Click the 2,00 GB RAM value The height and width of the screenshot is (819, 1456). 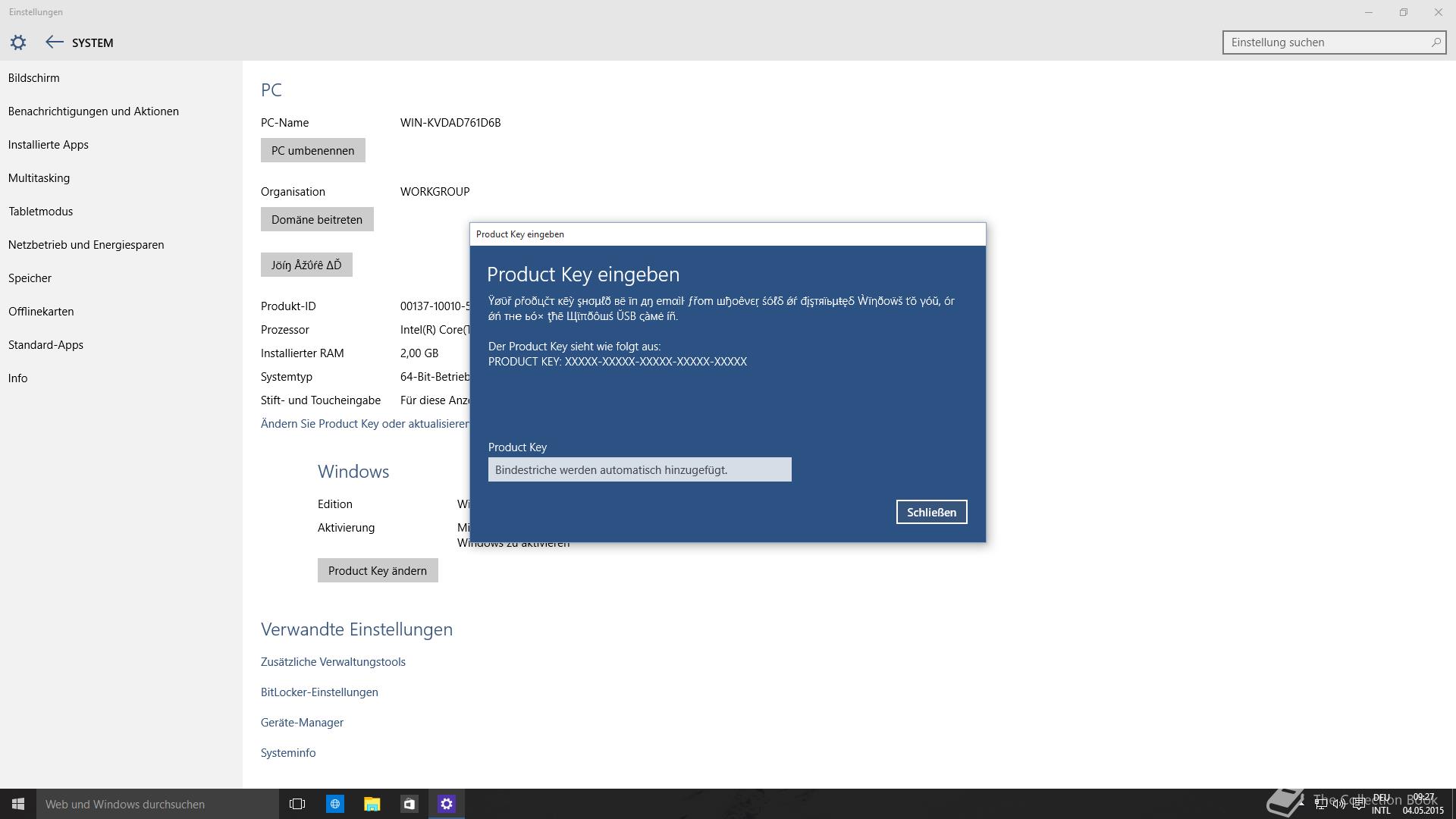419,353
